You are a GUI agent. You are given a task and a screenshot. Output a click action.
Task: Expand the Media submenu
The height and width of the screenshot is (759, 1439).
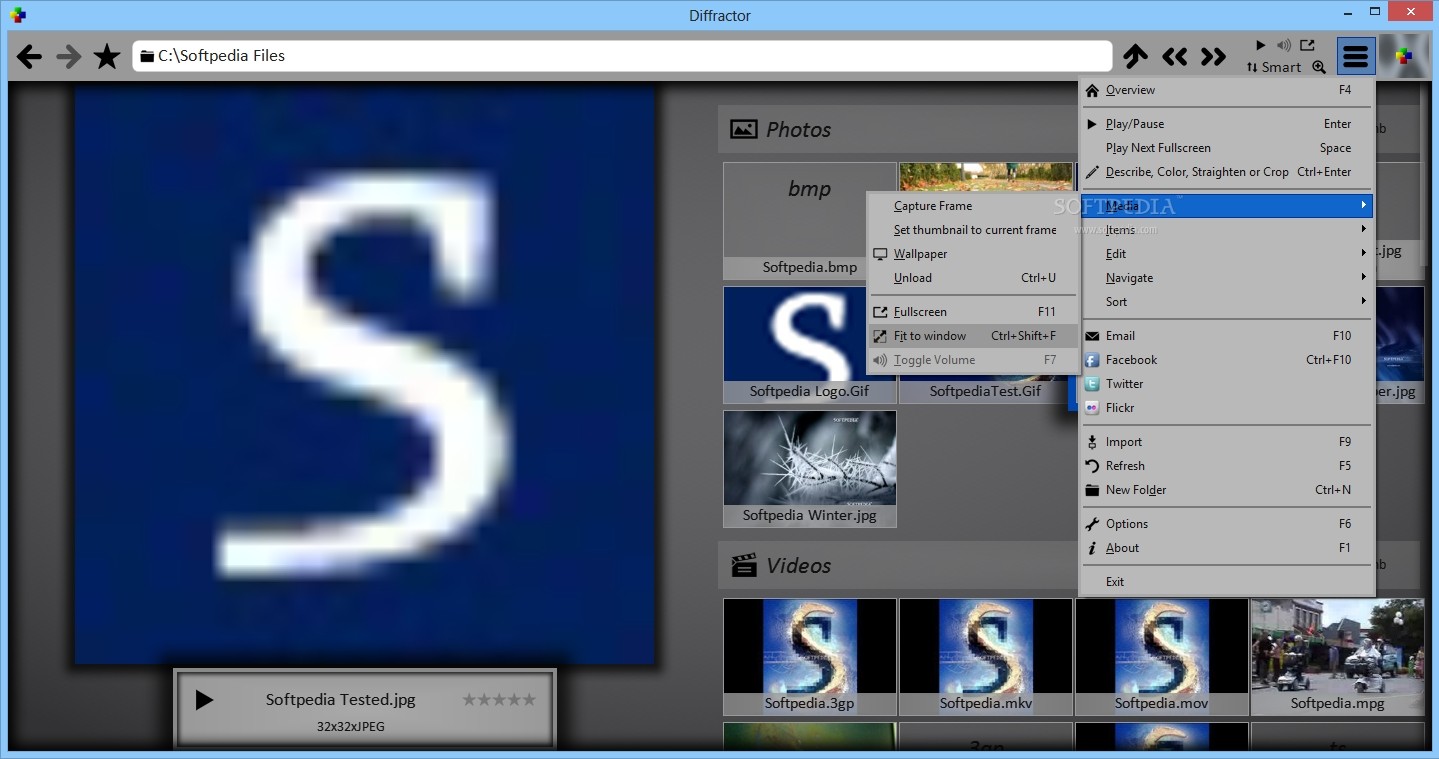(x=1227, y=206)
